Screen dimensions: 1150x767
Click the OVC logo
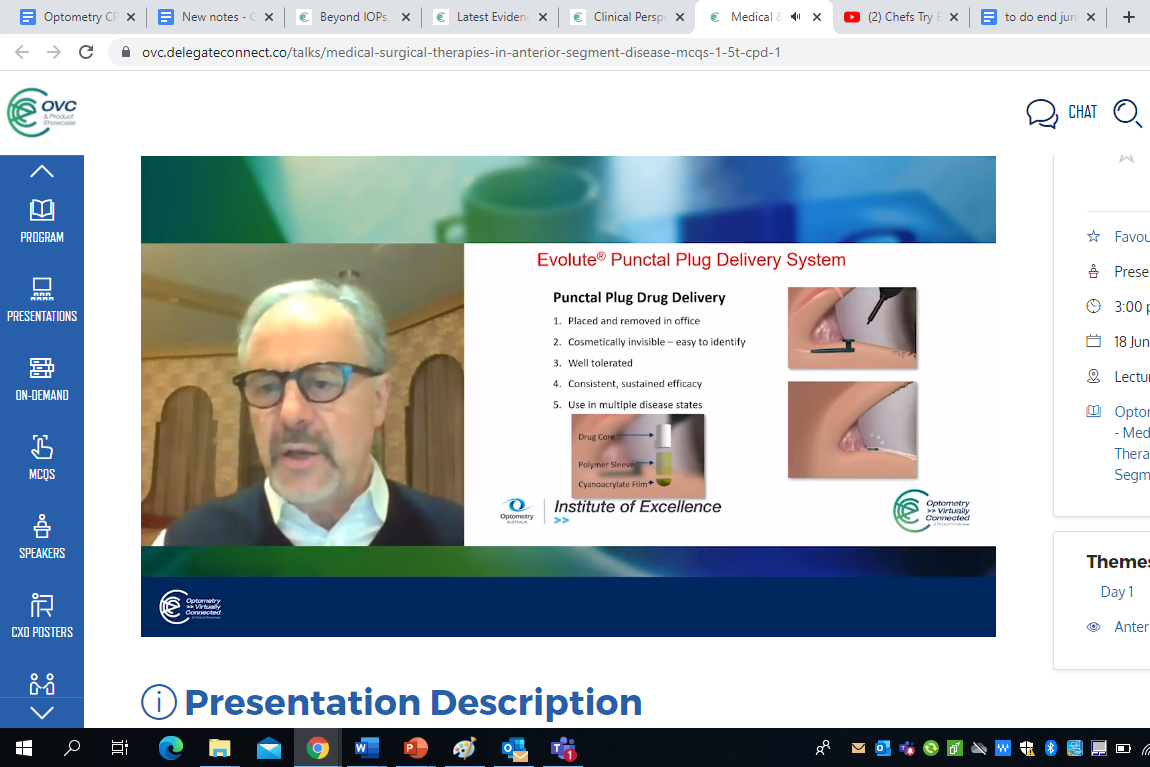tap(42, 113)
